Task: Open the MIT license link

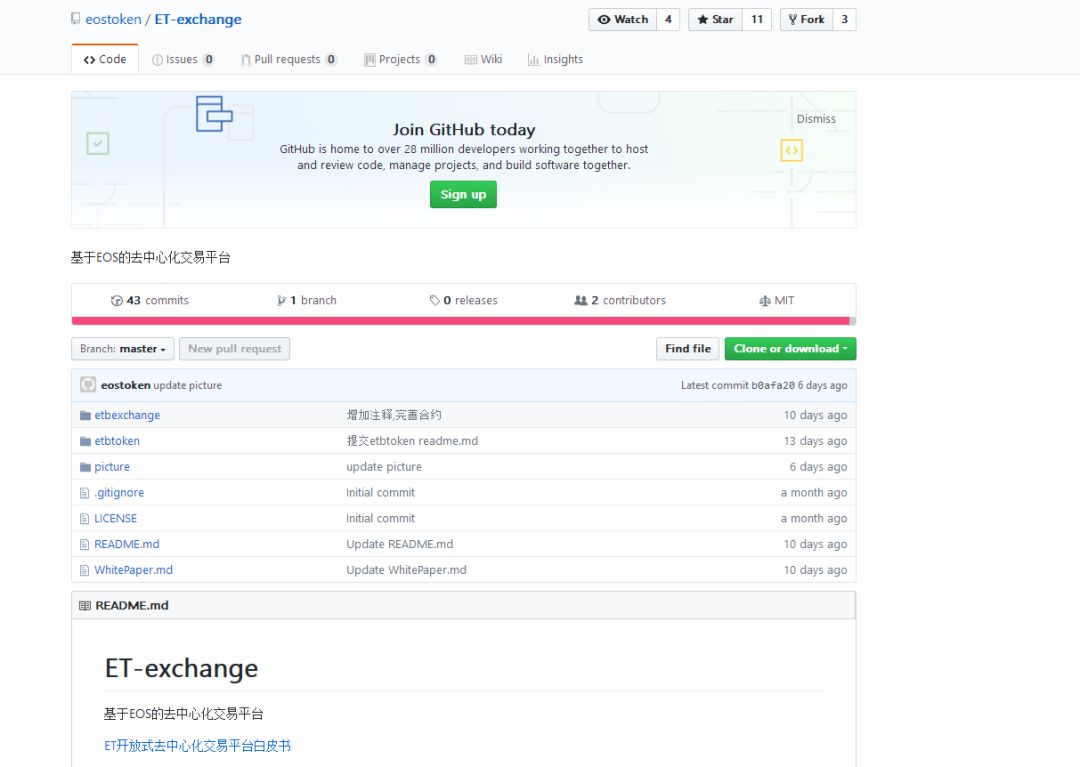Action: (x=777, y=300)
